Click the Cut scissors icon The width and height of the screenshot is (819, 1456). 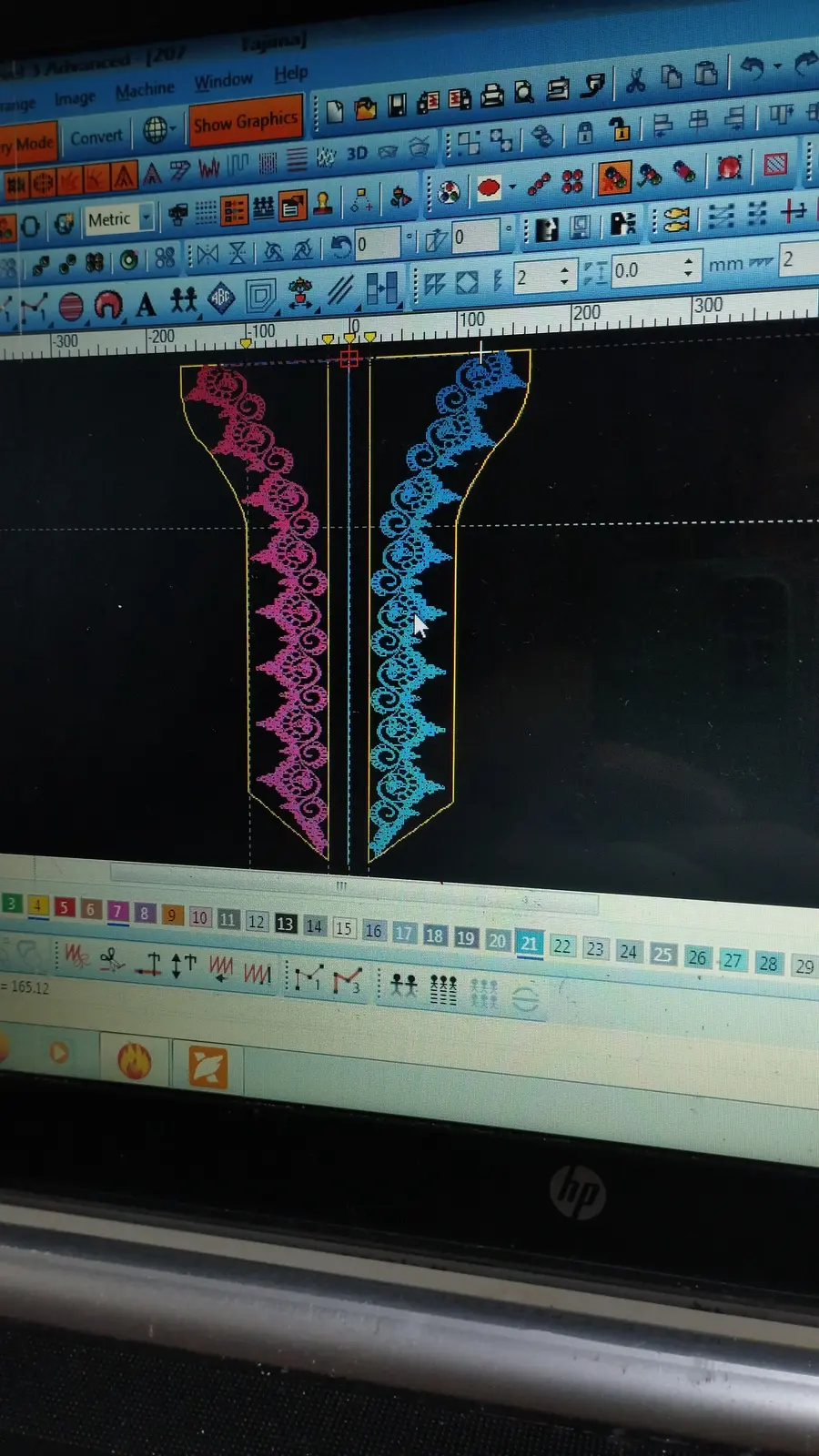point(635,80)
